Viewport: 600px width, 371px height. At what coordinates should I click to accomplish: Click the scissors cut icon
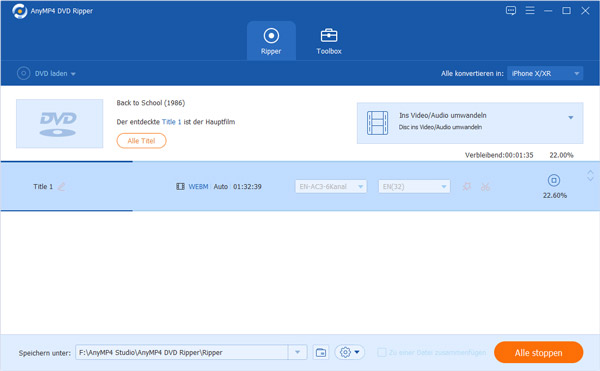pyautogui.click(x=486, y=187)
